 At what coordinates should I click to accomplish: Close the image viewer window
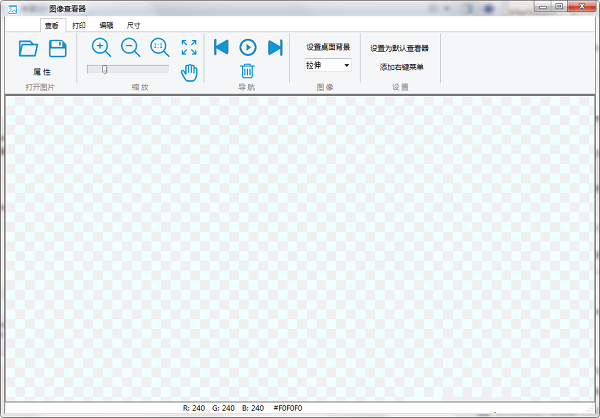coord(582,7)
